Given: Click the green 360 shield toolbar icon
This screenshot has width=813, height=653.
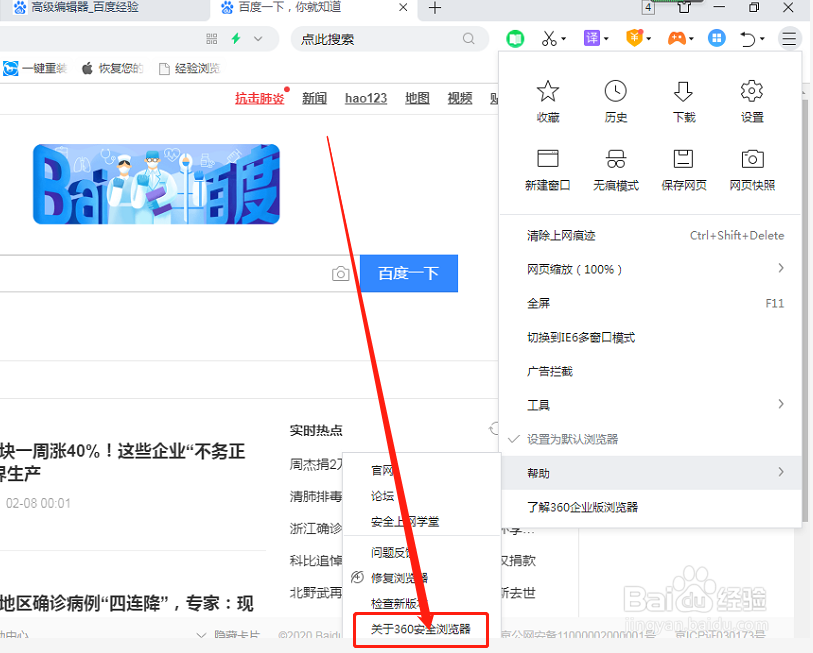Looking at the screenshot, I should click(515, 38).
